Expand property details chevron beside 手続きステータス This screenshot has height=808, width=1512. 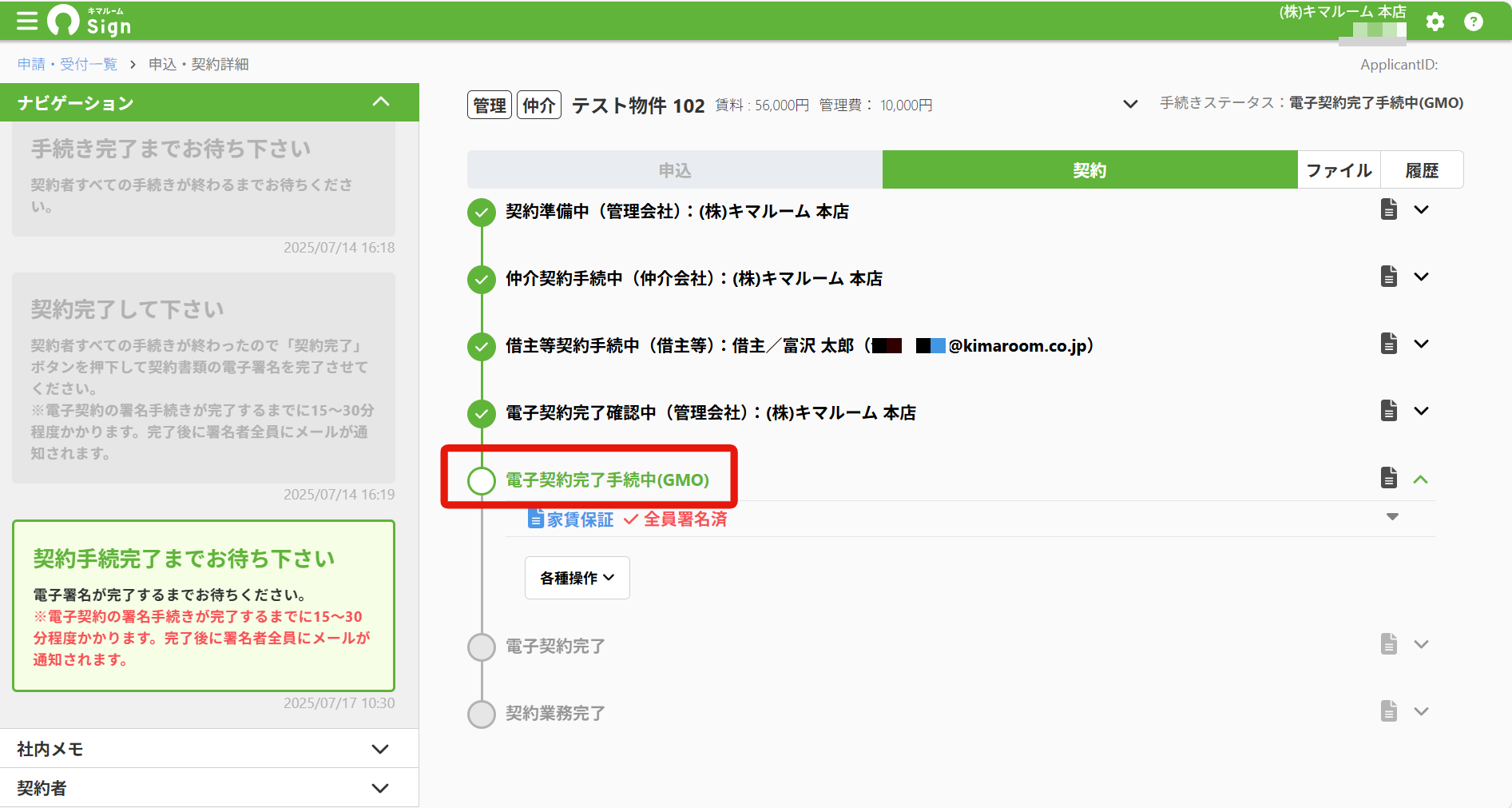click(x=1130, y=104)
